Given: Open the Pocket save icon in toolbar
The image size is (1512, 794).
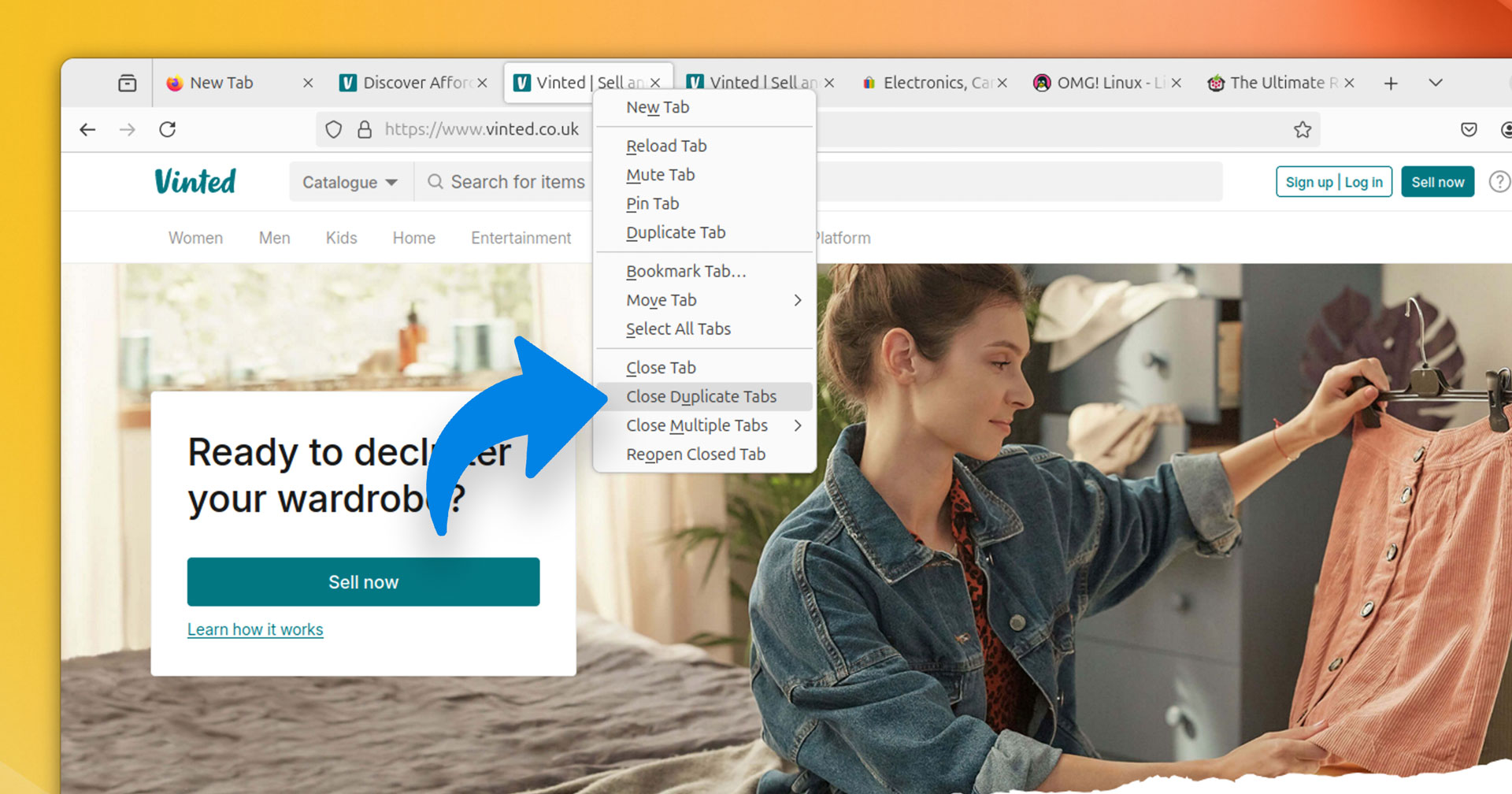Looking at the screenshot, I should click(1469, 129).
